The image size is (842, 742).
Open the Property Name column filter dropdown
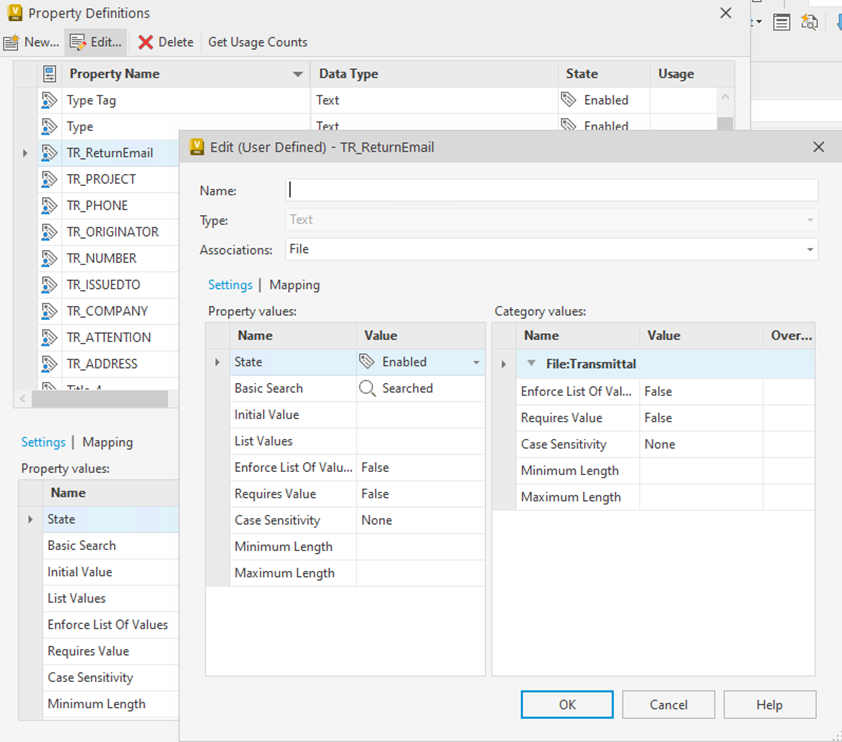(297, 74)
